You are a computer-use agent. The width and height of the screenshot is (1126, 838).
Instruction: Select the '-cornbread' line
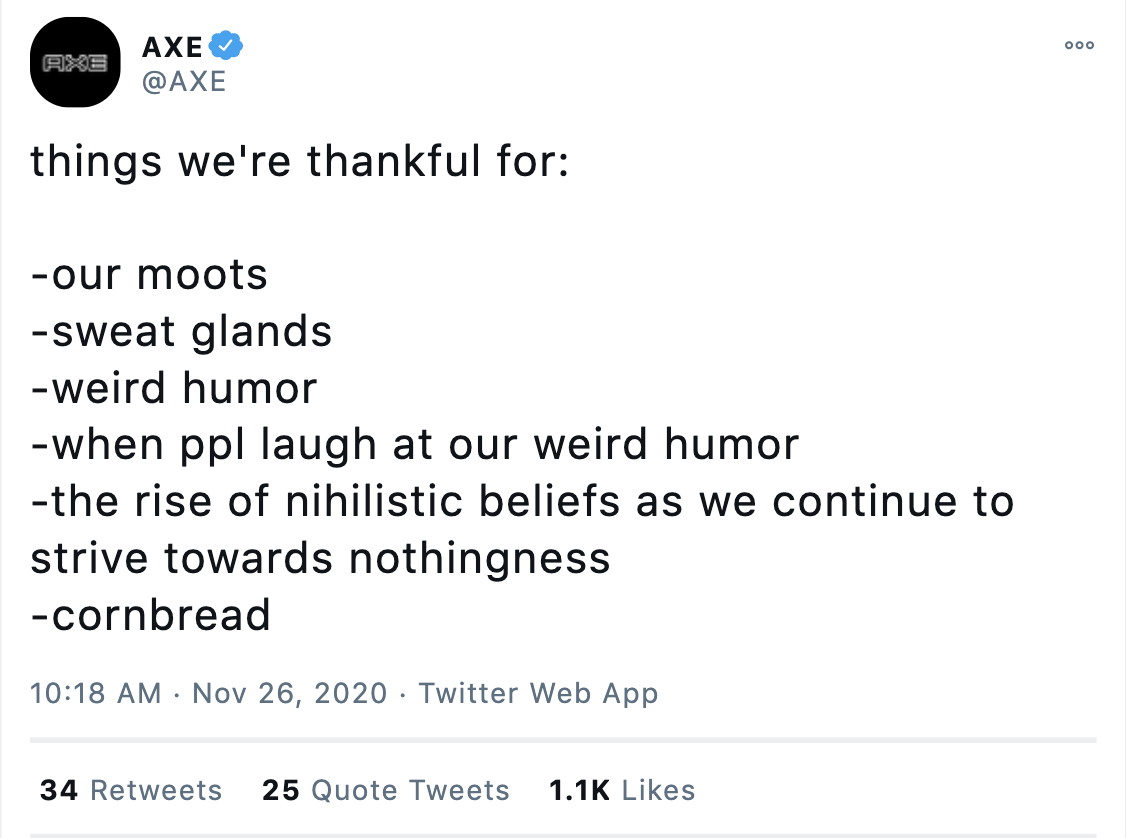point(150,615)
